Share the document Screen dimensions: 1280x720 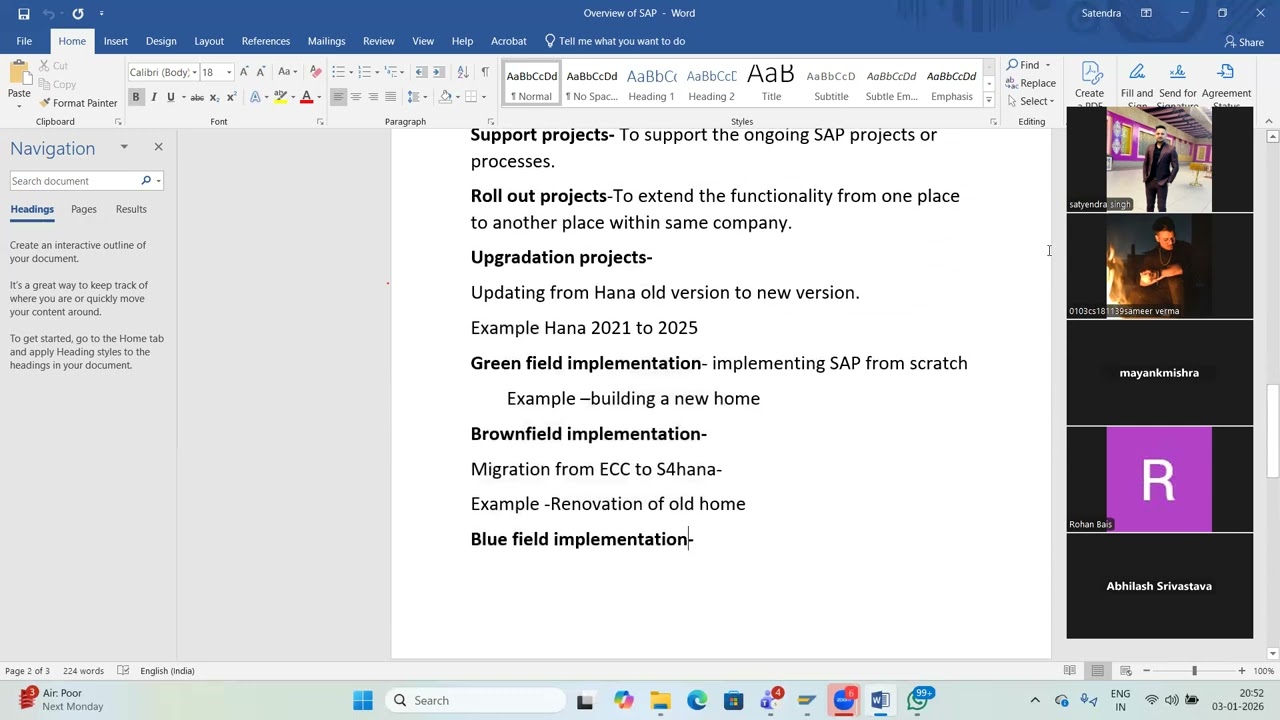[1244, 42]
